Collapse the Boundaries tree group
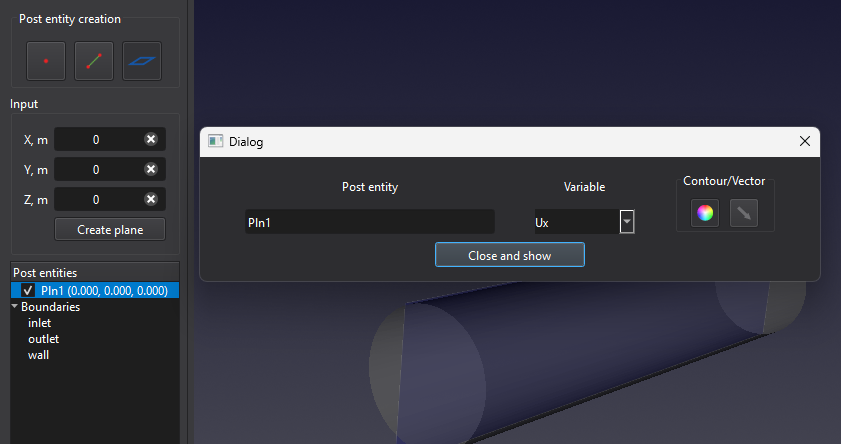Screen dimensions: 841x444 pyautogui.click(x=15, y=307)
